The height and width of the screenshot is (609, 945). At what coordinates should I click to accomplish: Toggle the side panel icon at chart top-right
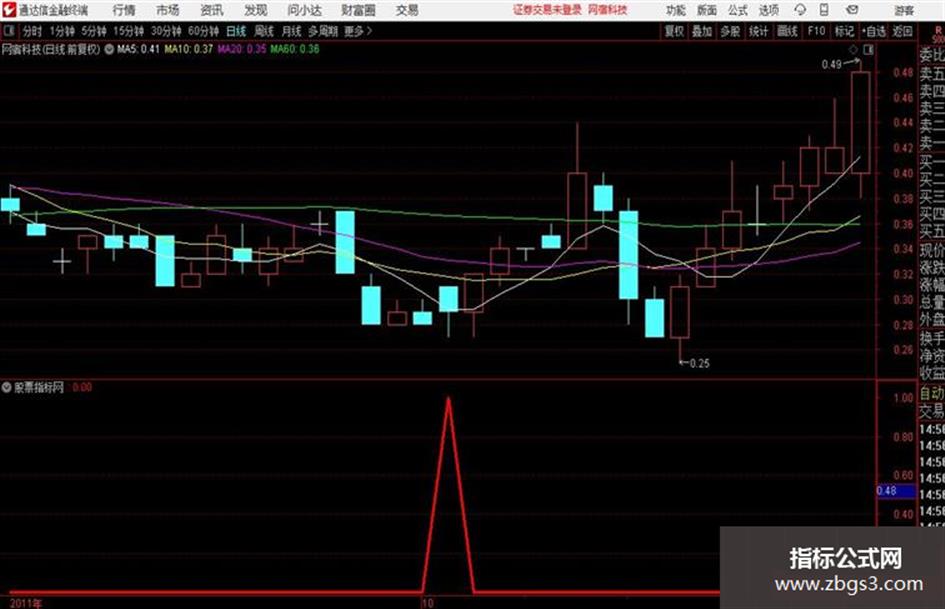[868, 49]
